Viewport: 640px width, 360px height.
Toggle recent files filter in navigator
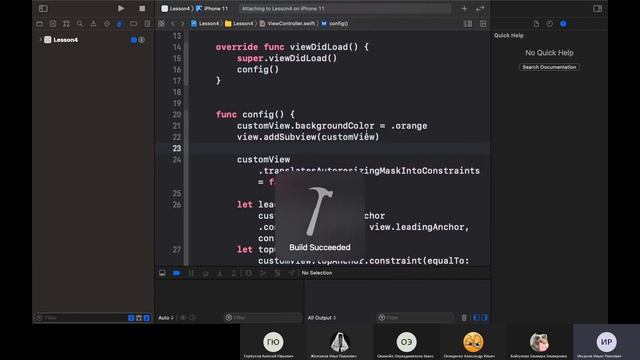tap(131, 318)
